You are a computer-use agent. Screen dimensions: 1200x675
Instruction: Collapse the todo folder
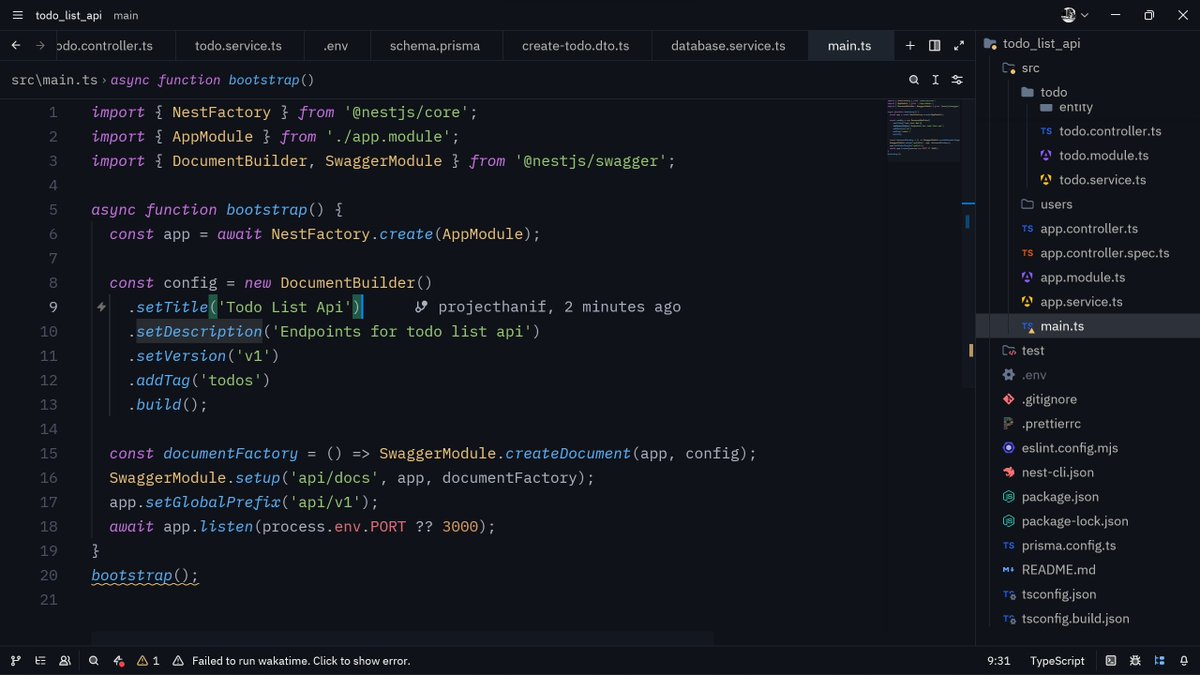(x=1088, y=92)
